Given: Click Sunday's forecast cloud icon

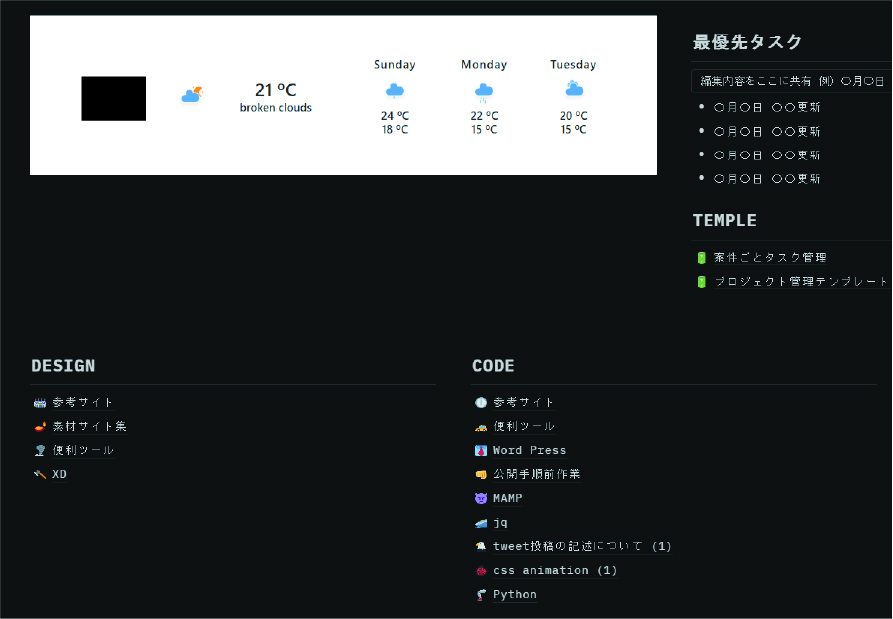Looking at the screenshot, I should point(395,90).
